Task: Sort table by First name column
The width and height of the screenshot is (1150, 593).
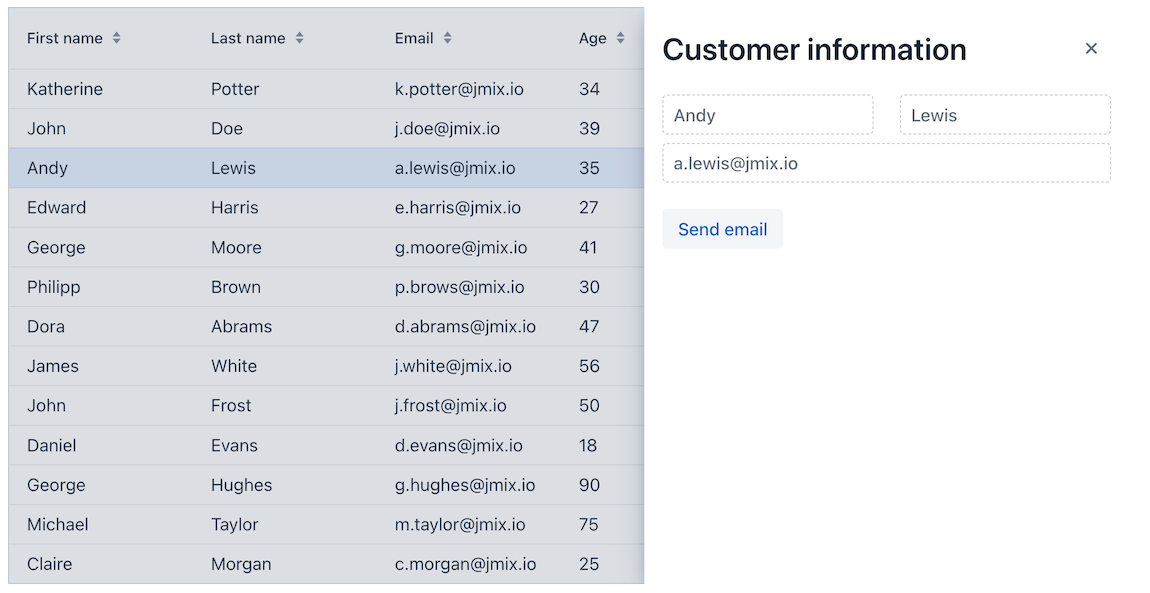Action: click(116, 38)
